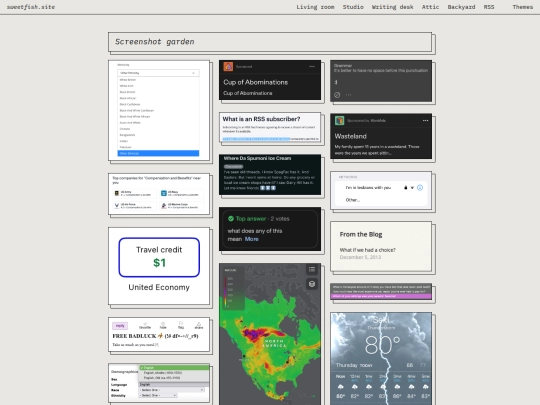Viewport: 540px width, 405px height.
Task: Click the Screenshot garden heading box
Action: [x=270, y=42]
